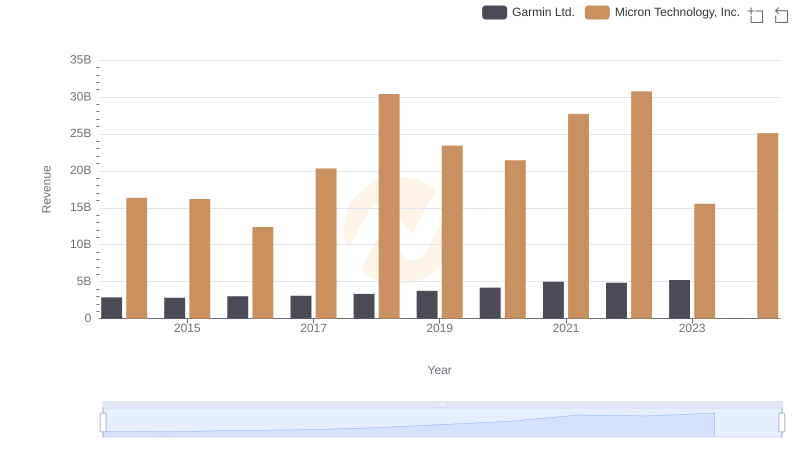Click the 2015 x-axis label
The width and height of the screenshot is (800, 461).
click(x=187, y=328)
